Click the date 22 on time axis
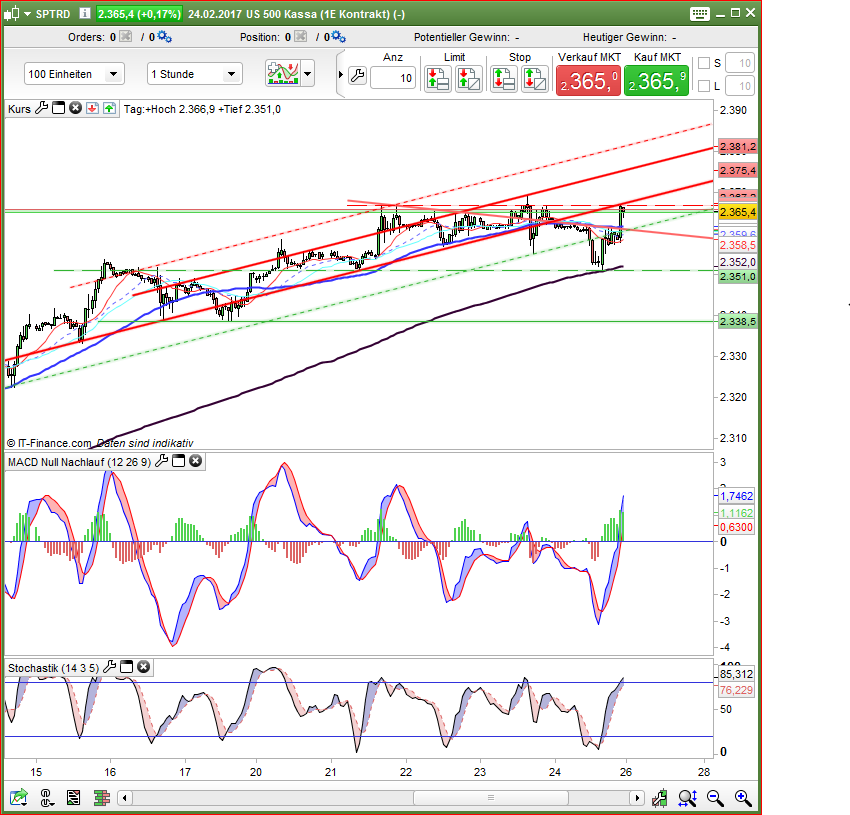This screenshot has height=815, width=850. (x=406, y=772)
